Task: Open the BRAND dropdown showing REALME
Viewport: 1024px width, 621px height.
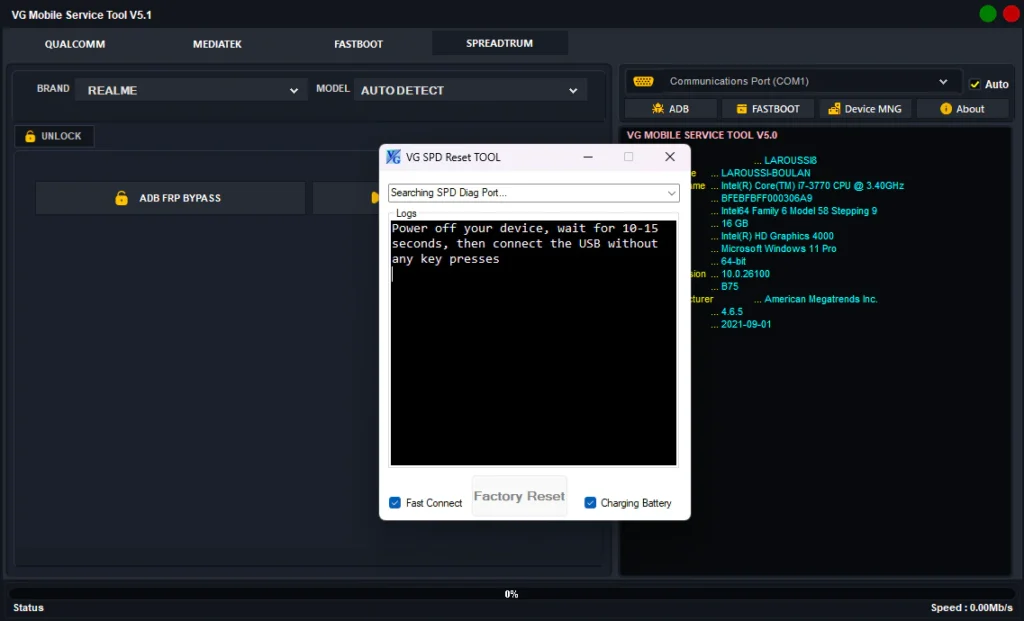Action: [191, 90]
